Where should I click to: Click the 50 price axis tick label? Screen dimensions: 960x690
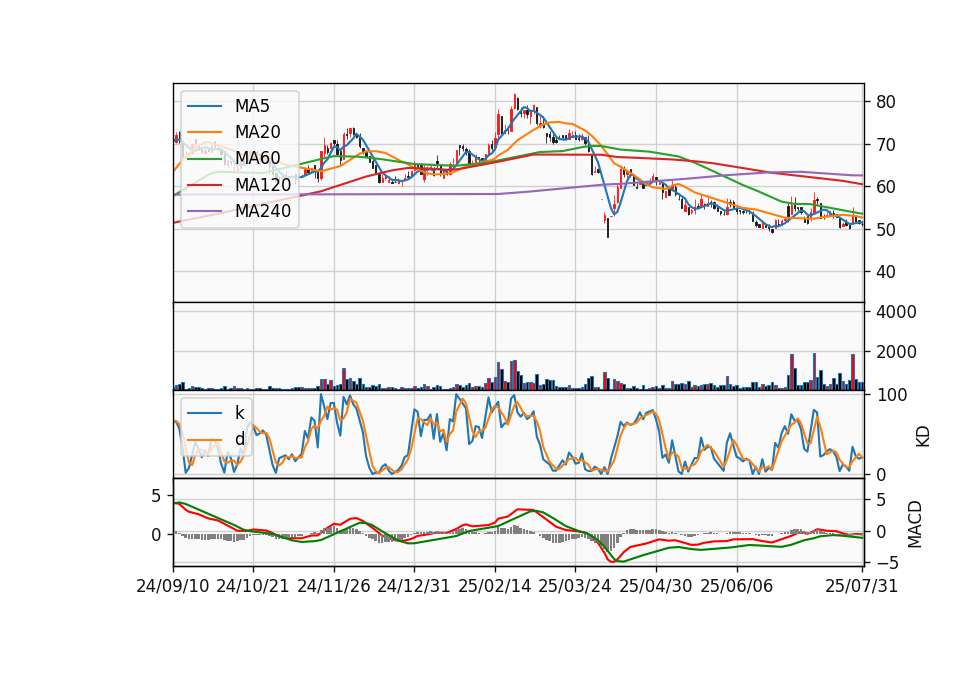coord(885,230)
